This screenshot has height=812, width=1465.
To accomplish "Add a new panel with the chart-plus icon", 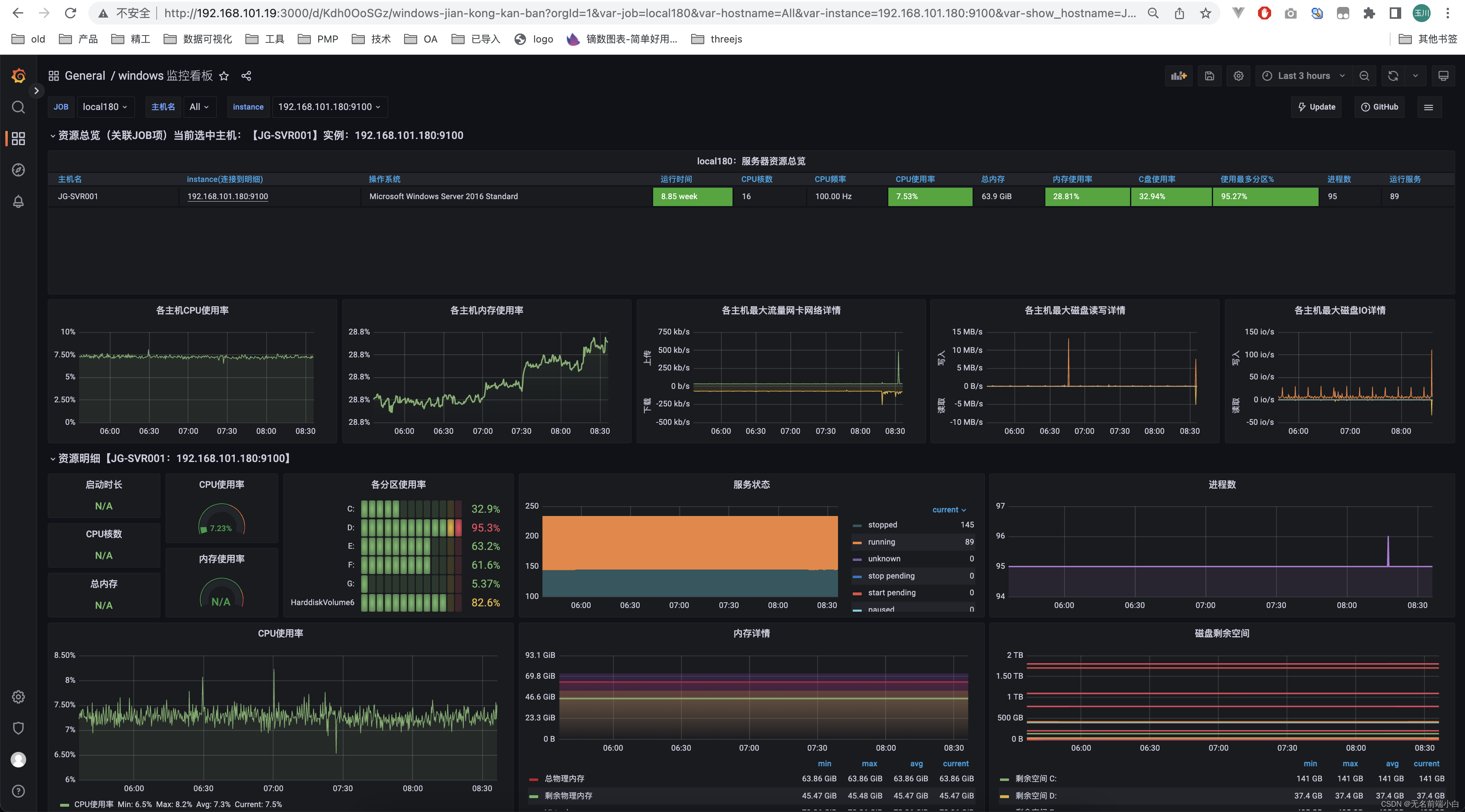I will (1179, 76).
